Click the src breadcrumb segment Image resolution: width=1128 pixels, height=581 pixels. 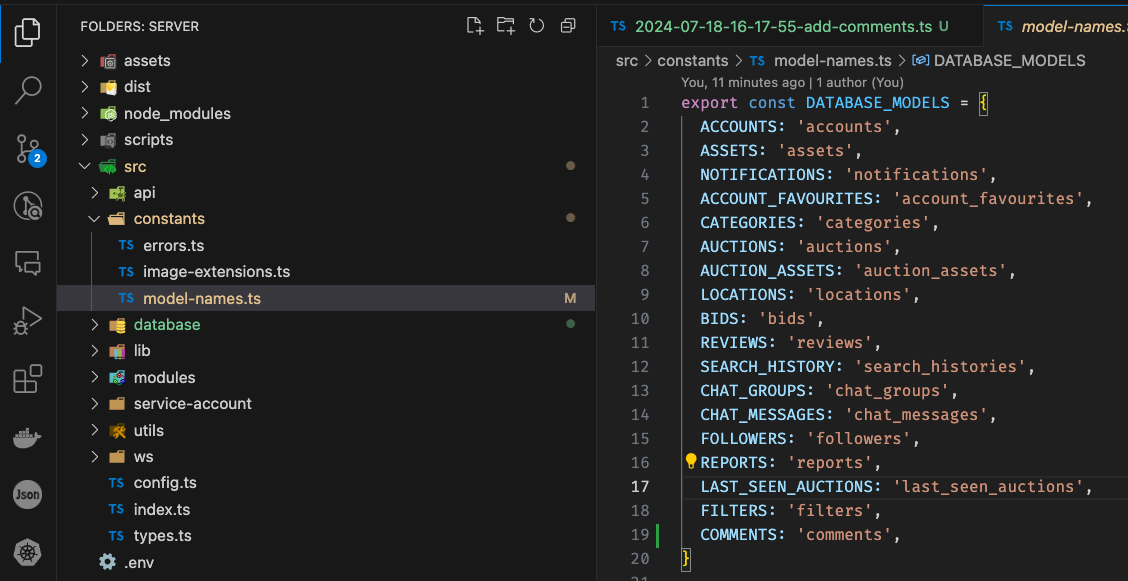click(627, 60)
